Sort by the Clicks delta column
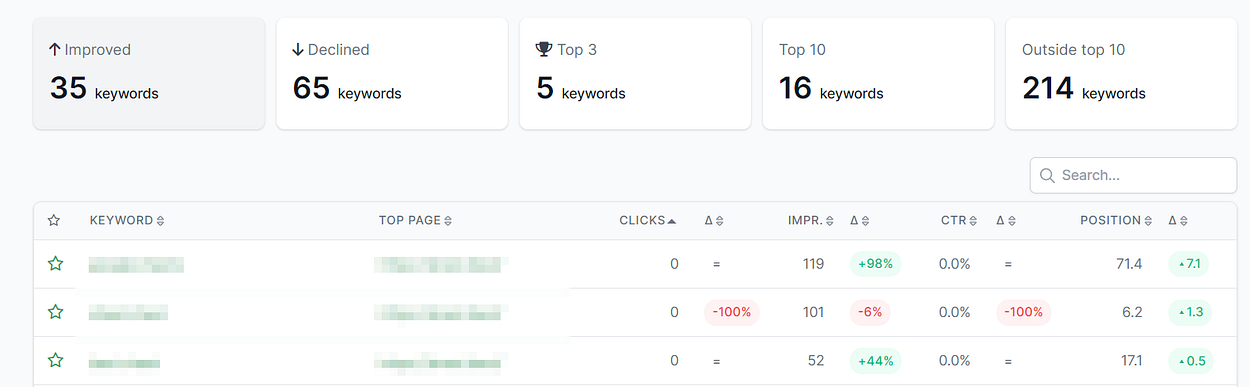 coord(714,220)
